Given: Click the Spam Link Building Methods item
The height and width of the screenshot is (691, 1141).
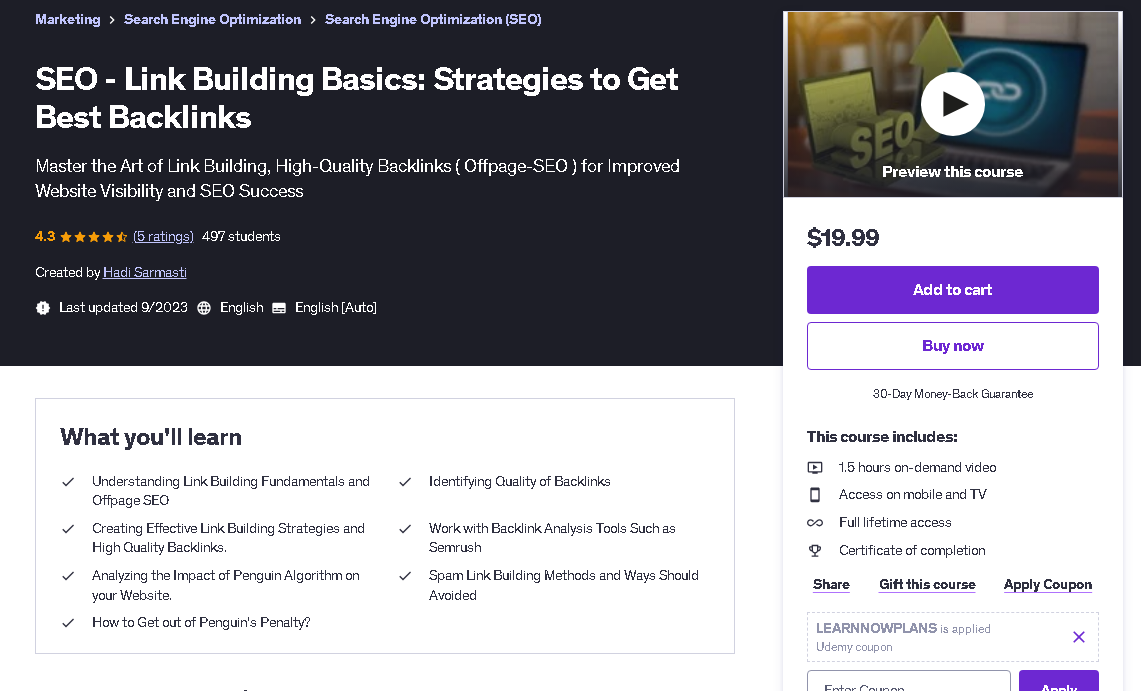Looking at the screenshot, I should [563, 585].
